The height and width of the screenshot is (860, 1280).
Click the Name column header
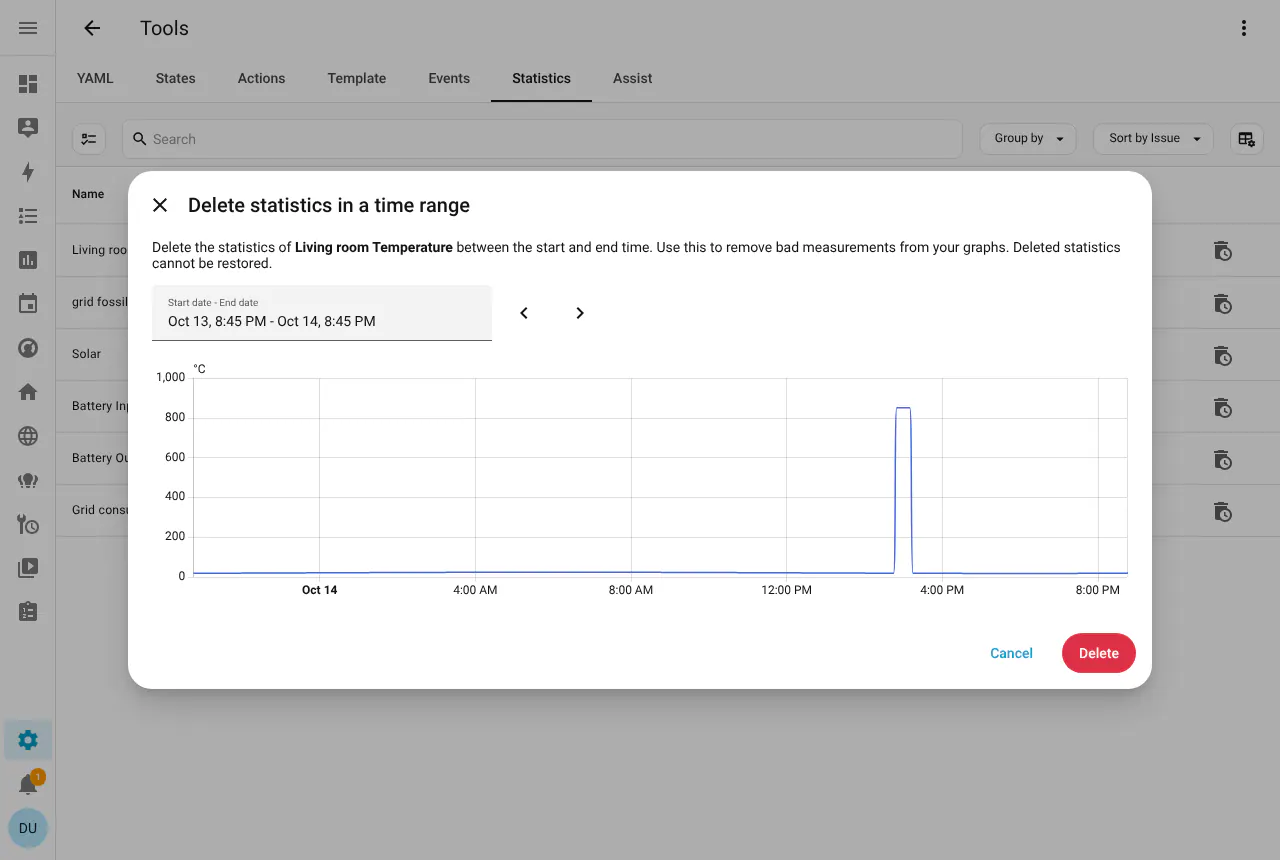(88, 194)
